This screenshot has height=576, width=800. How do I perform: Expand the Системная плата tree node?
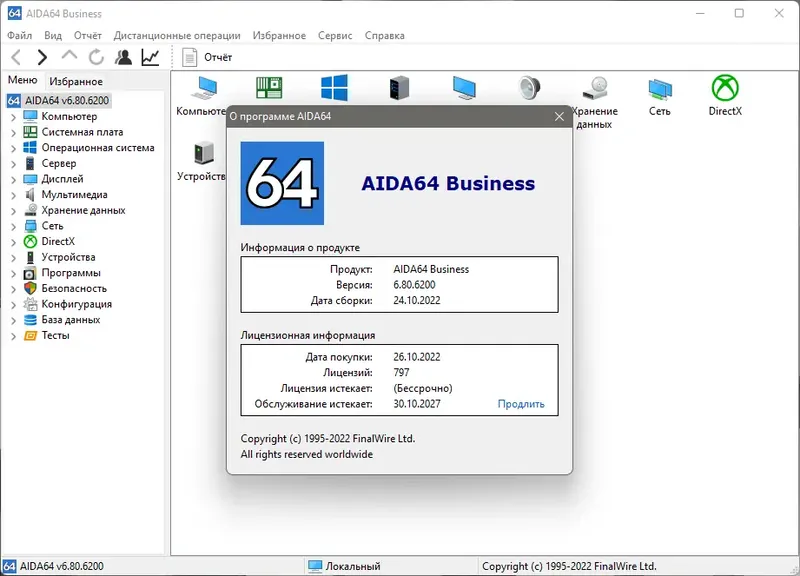click(13, 133)
